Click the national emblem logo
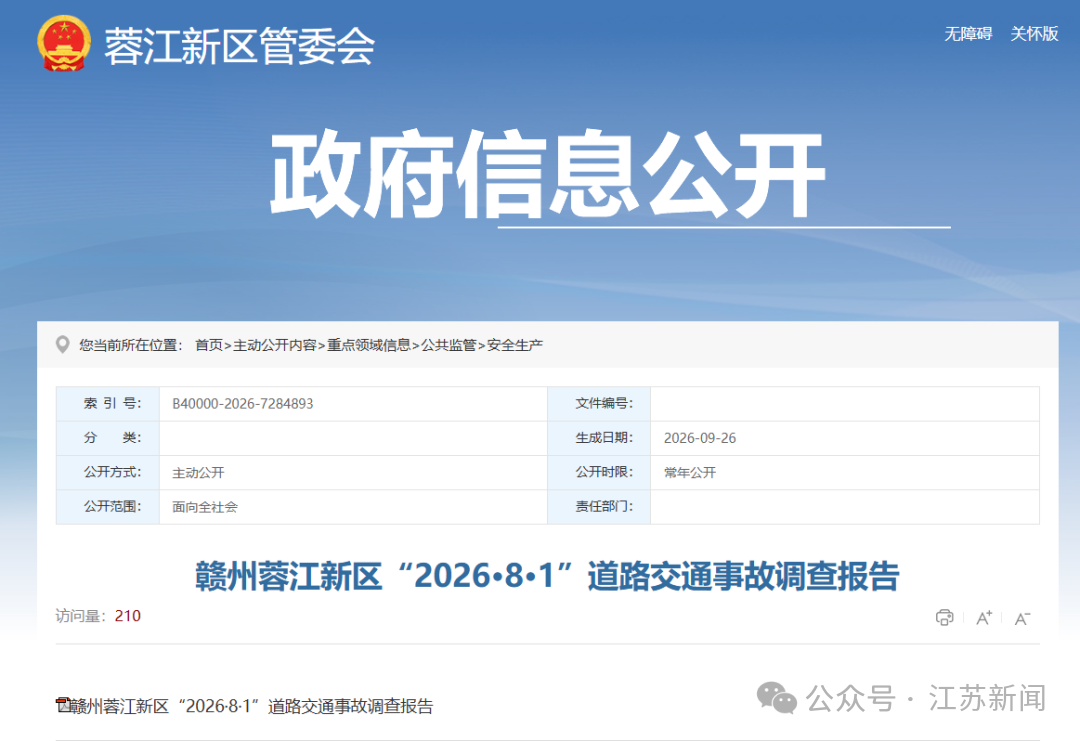The width and height of the screenshot is (1080, 741). pyautogui.click(x=63, y=43)
